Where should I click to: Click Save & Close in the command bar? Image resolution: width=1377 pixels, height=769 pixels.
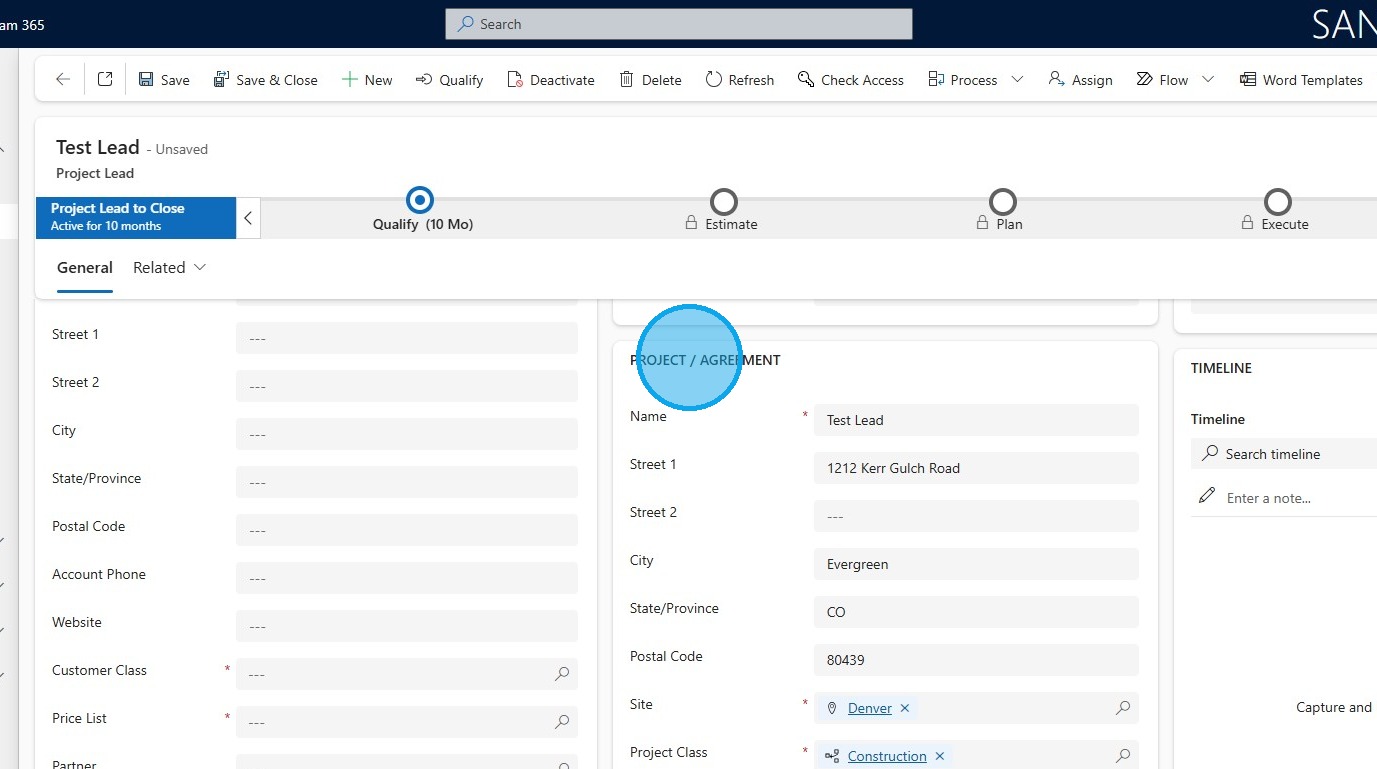(266, 80)
